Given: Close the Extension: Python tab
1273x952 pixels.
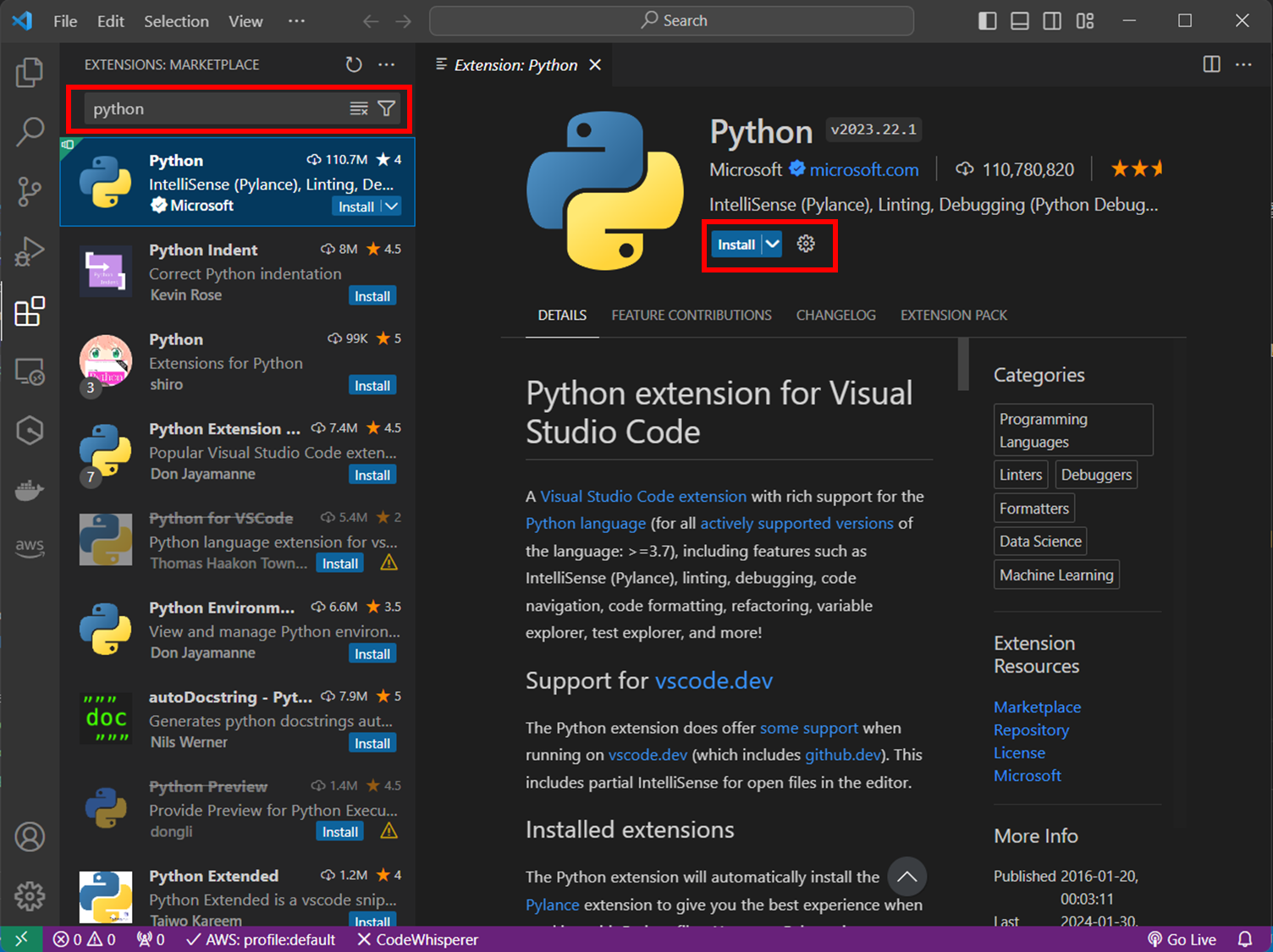Looking at the screenshot, I should coord(595,65).
